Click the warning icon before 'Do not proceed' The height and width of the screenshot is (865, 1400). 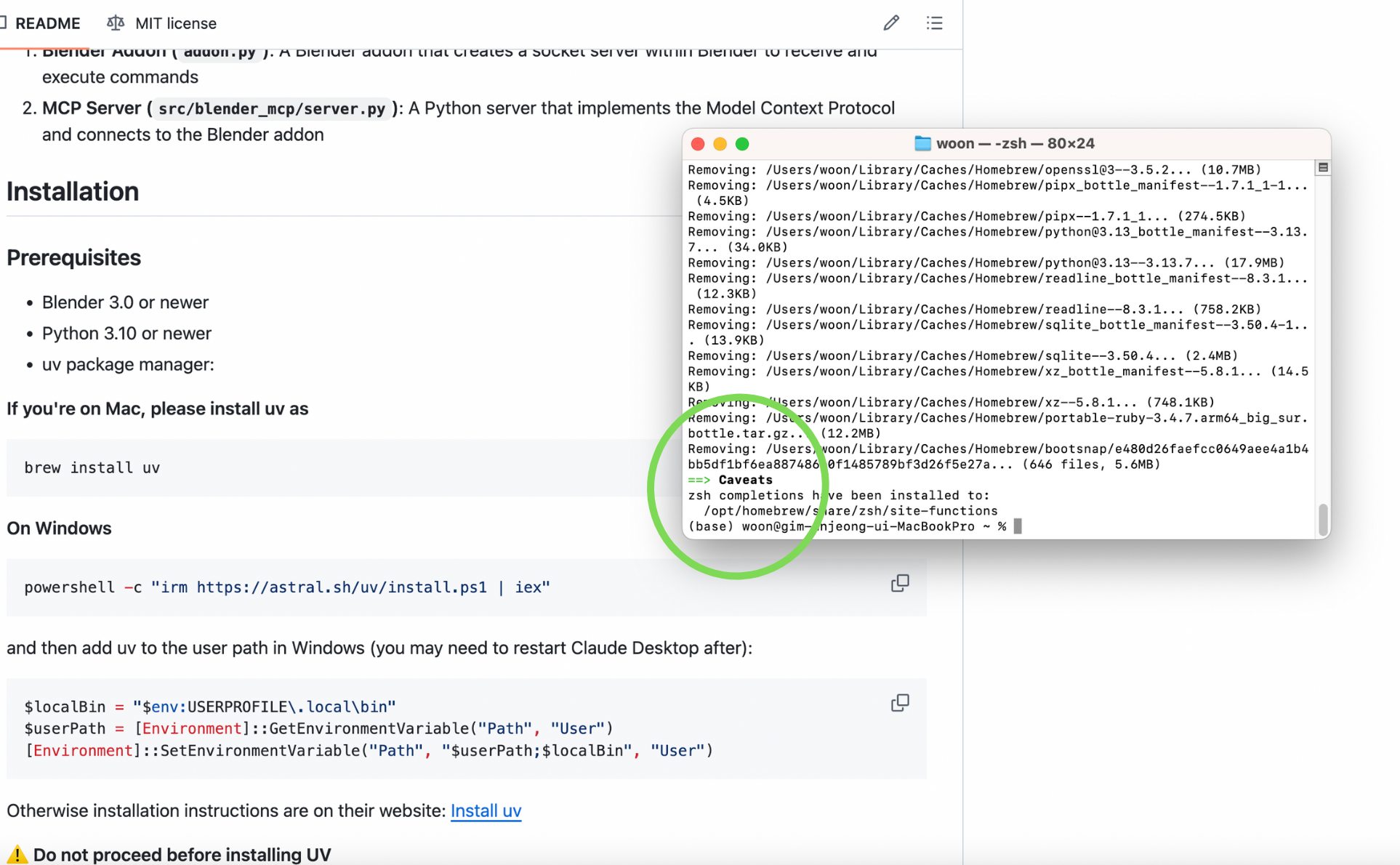[17, 854]
